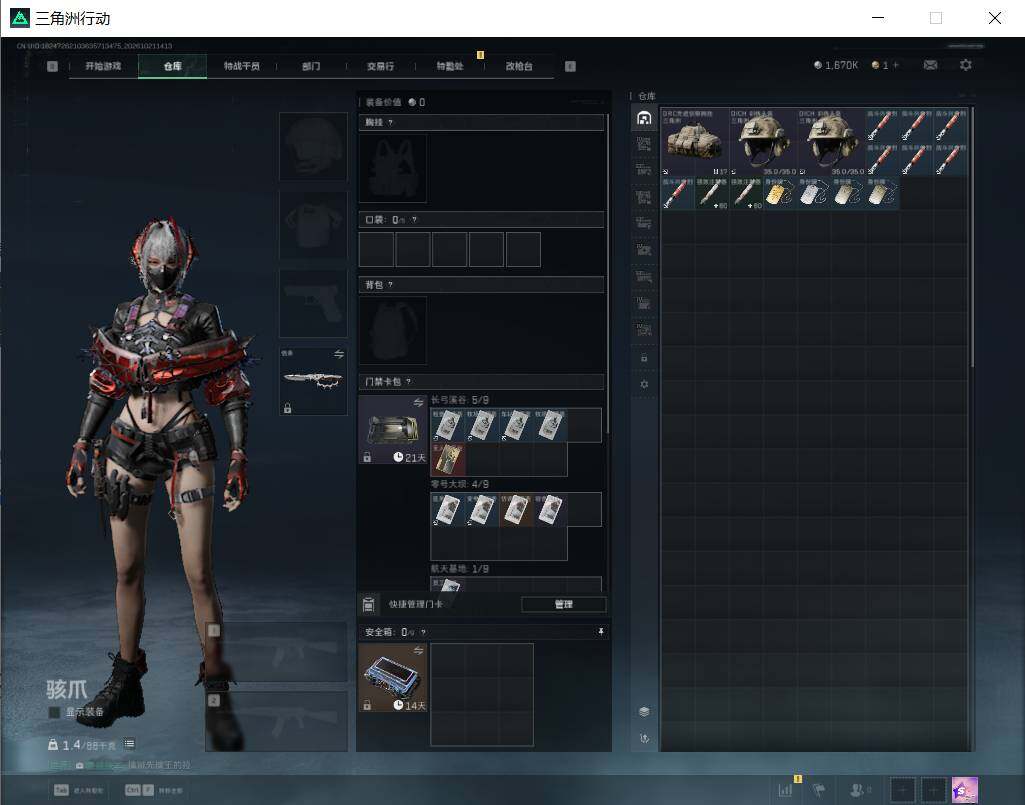Click the 管理 button for keycards
This screenshot has width=1025, height=805.
(563, 604)
